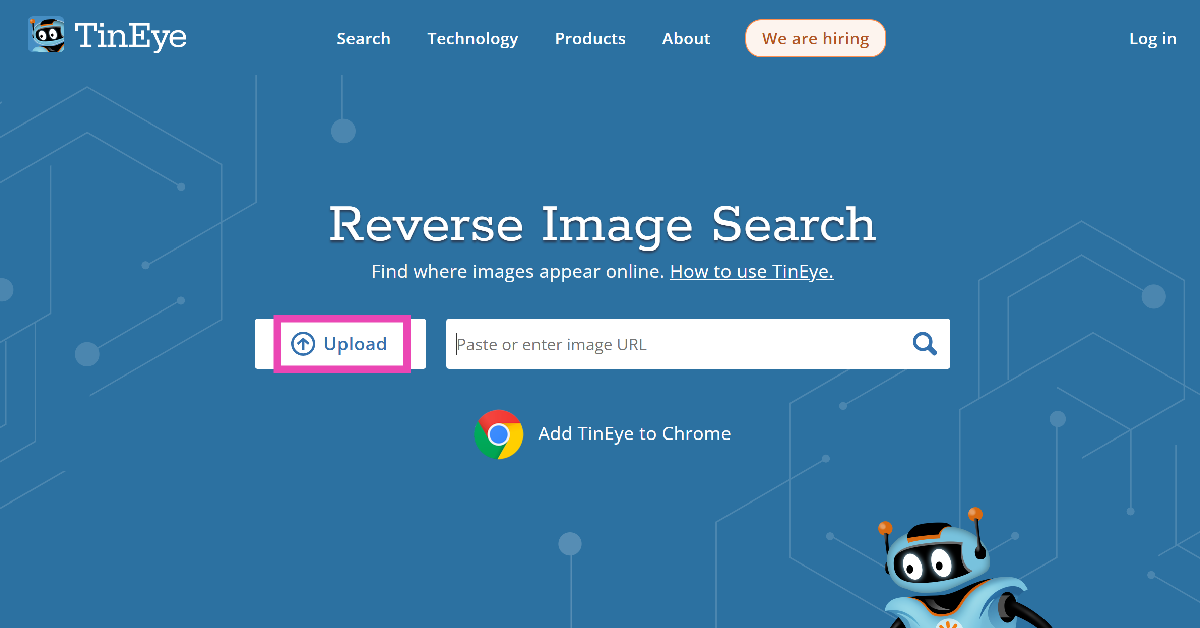Viewport: 1200px width, 628px height.
Task: Click Add TinEye to Chrome link
Action: tap(635, 434)
